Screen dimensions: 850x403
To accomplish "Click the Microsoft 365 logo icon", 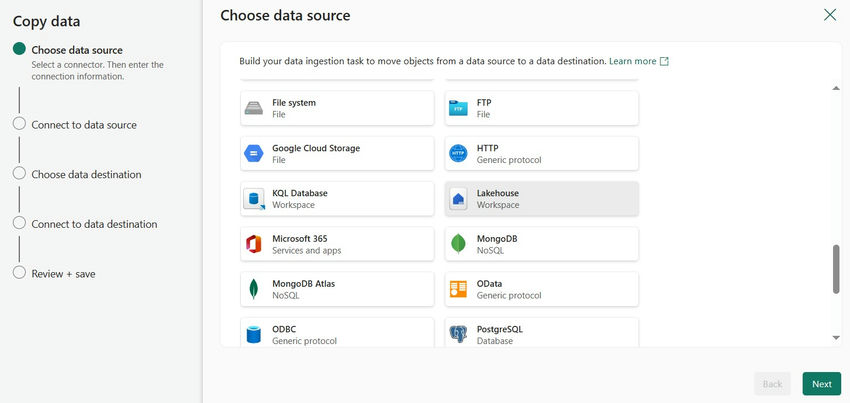I will pos(254,244).
